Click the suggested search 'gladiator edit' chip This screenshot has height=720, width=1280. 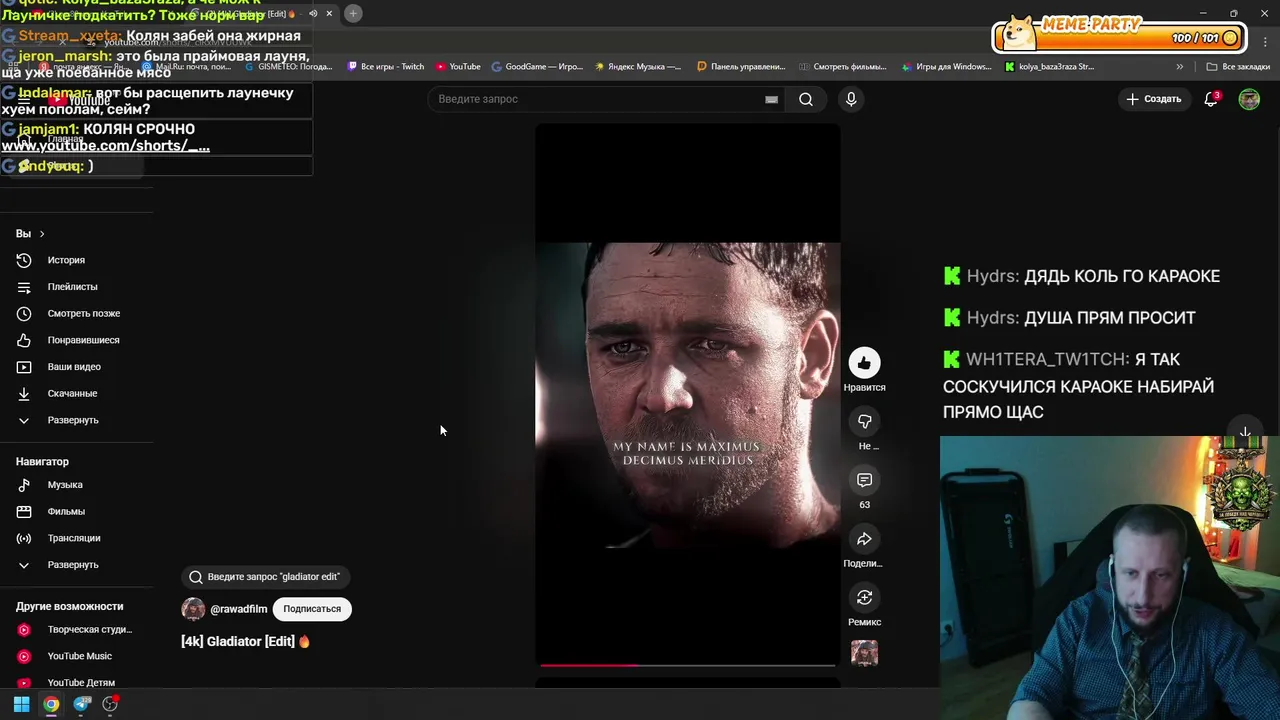click(265, 577)
